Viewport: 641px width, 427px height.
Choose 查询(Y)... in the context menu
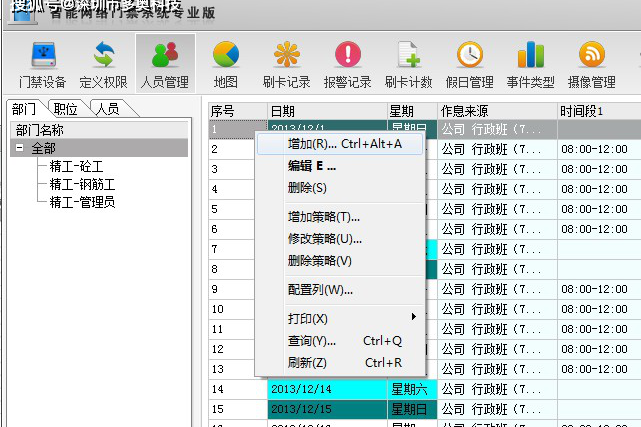pyautogui.click(x=340, y=341)
